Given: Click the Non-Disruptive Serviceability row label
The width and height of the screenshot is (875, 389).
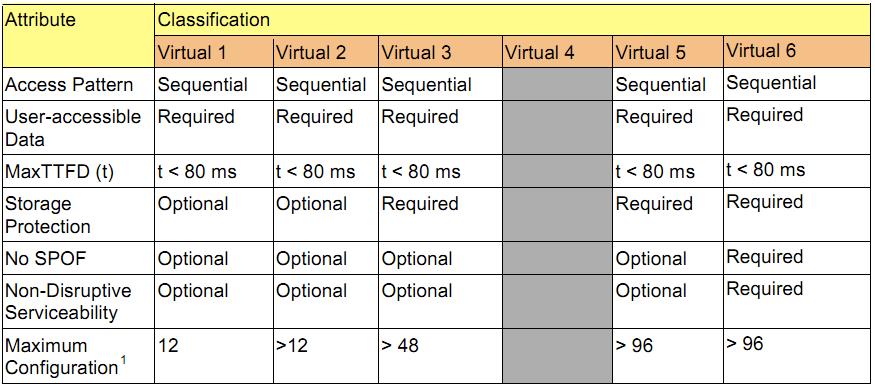Looking at the screenshot, I should click(78, 301).
